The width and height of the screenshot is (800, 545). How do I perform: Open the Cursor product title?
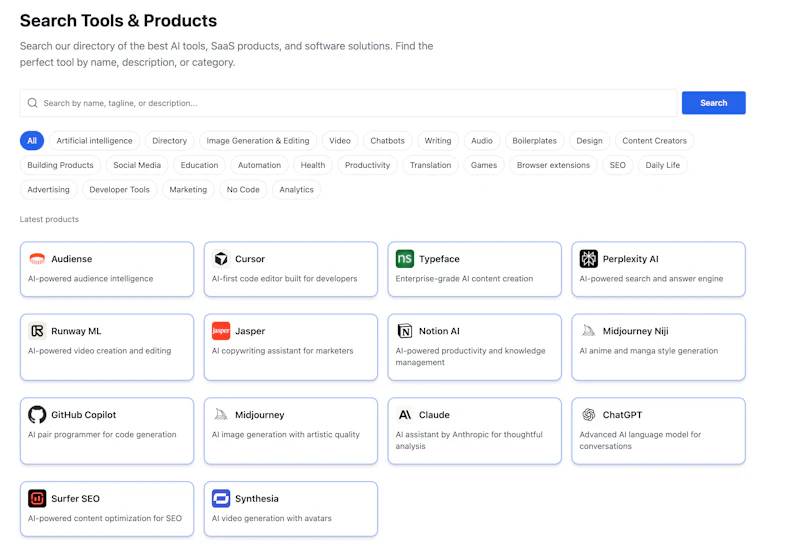(x=250, y=259)
